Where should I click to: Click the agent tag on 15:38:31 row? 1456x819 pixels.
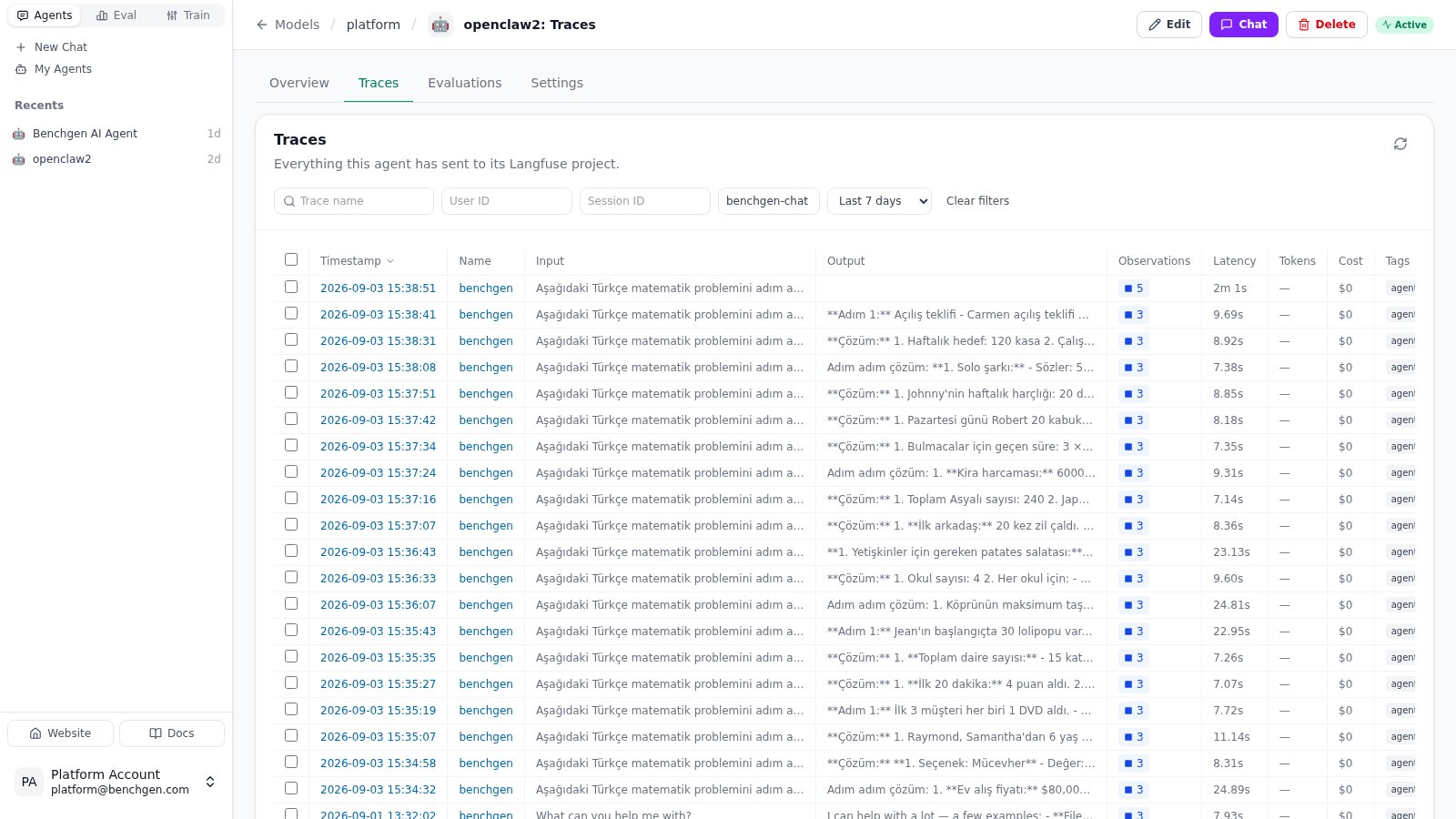click(x=1402, y=341)
